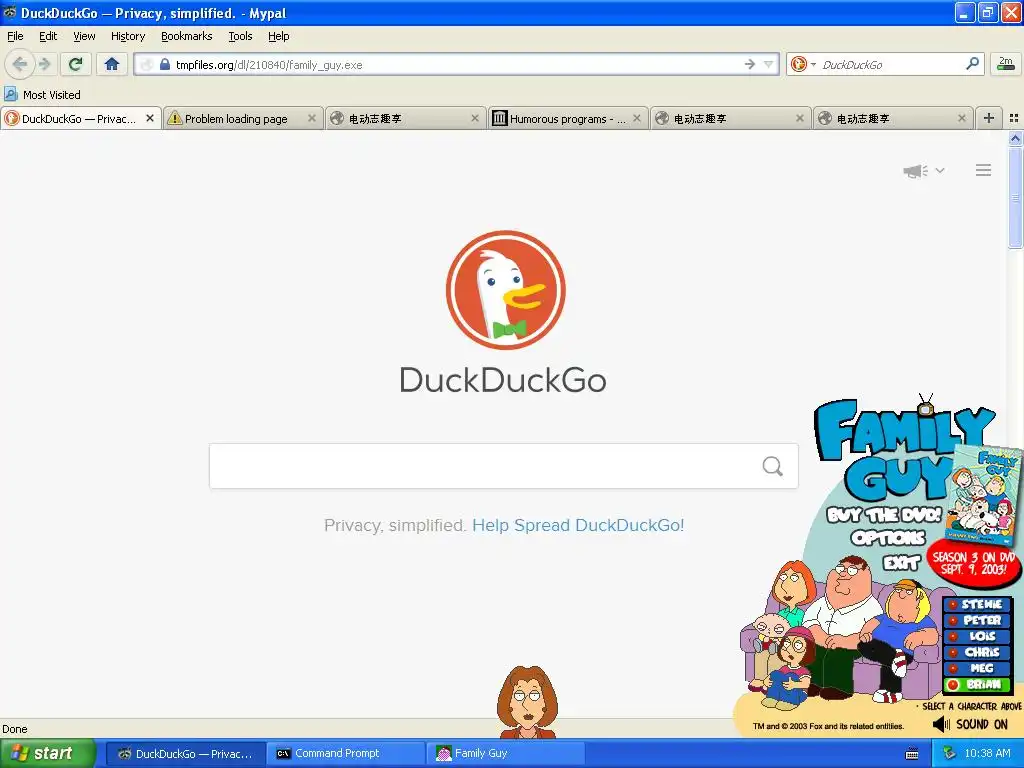Reload the current page
Image resolution: width=1024 pixels, height=768 pixels.
76,64
